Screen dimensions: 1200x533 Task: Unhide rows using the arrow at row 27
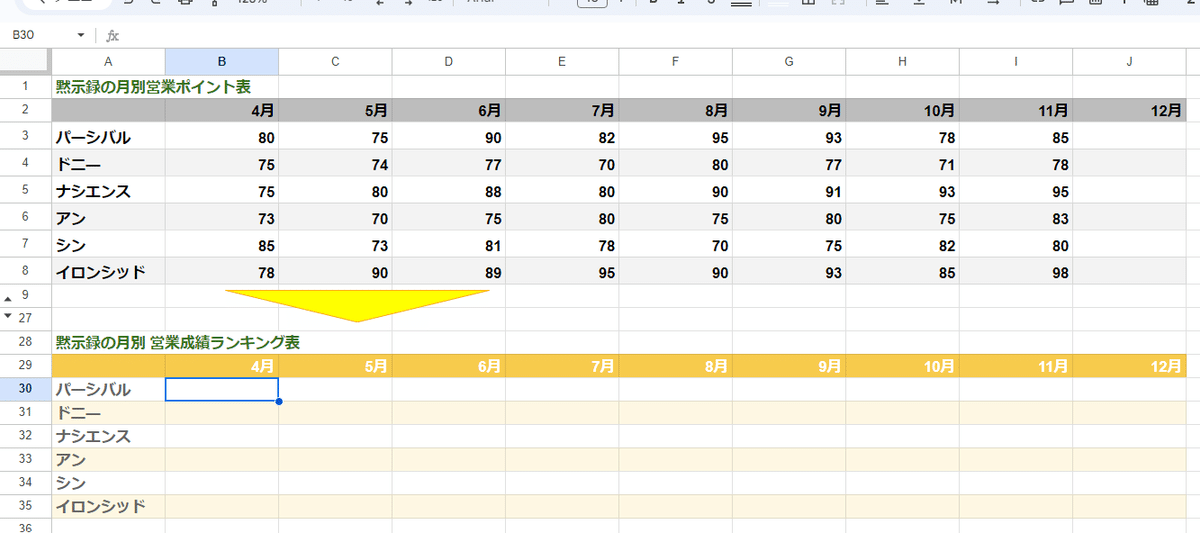(10, 316)
